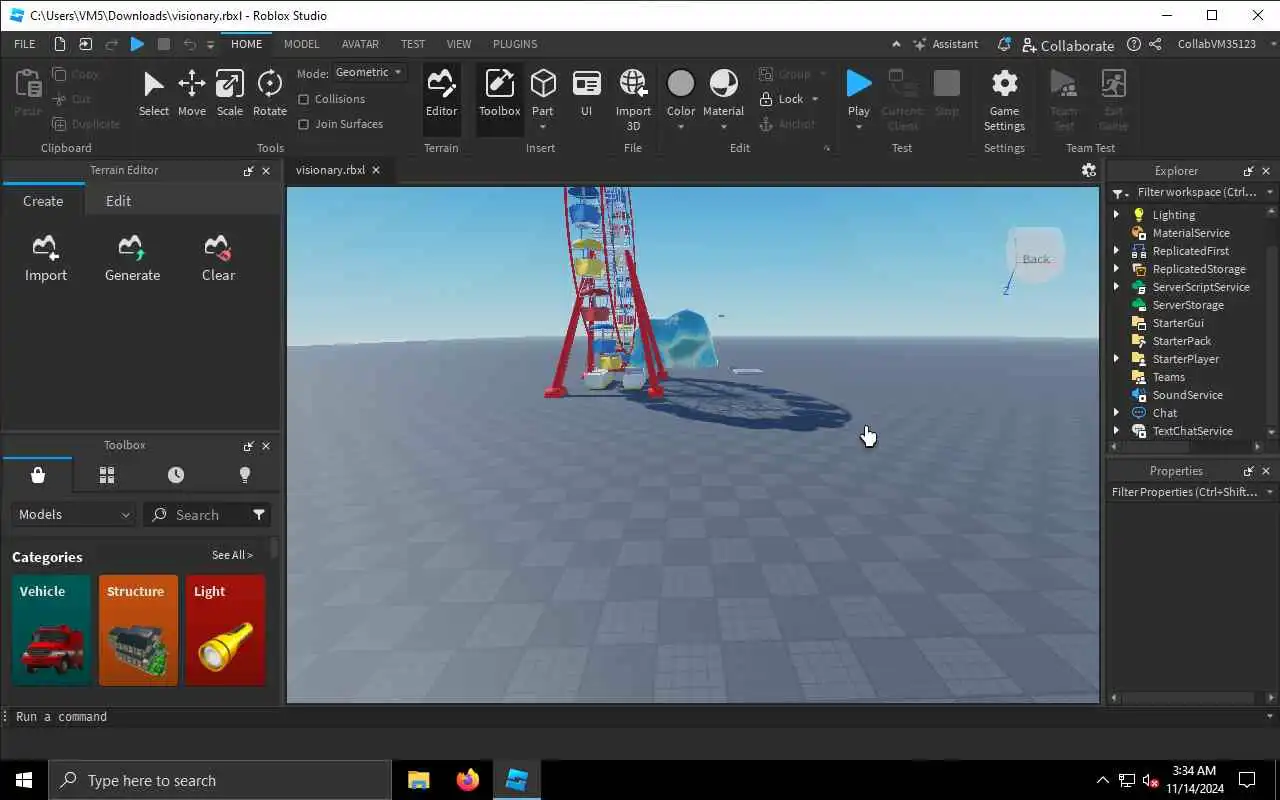Switch to Terrain Editor Edit tab

(x=118, y=201)
